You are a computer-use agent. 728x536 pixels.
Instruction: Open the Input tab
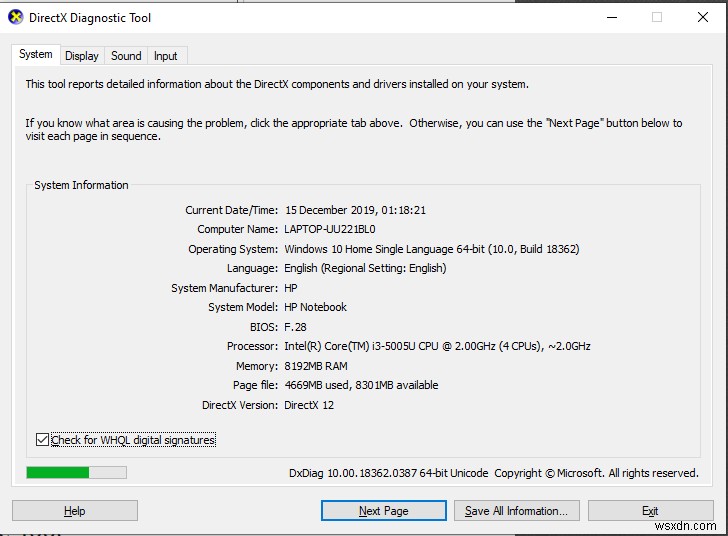[165, 56]
